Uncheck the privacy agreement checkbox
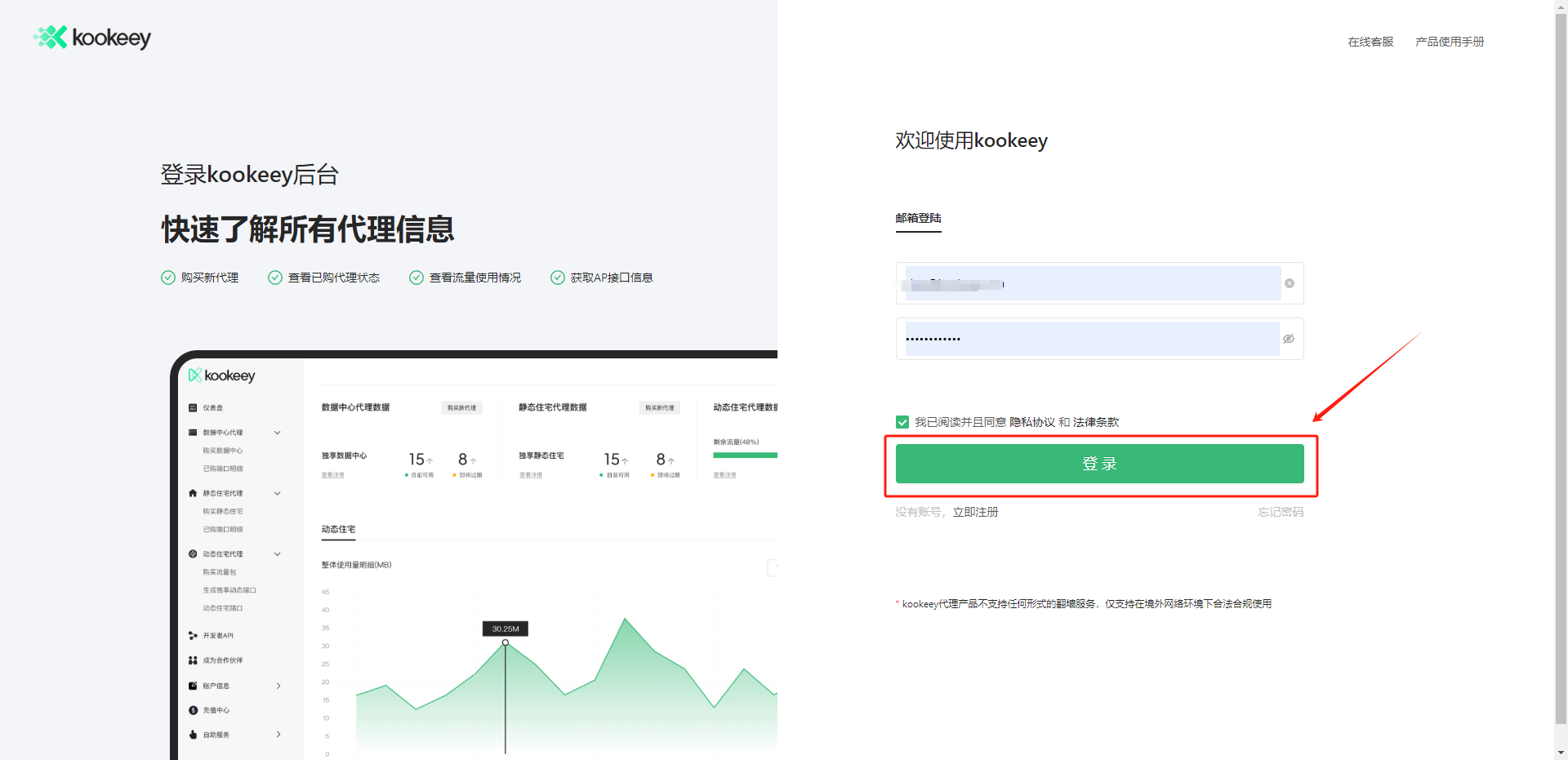 tap(902, 422)
